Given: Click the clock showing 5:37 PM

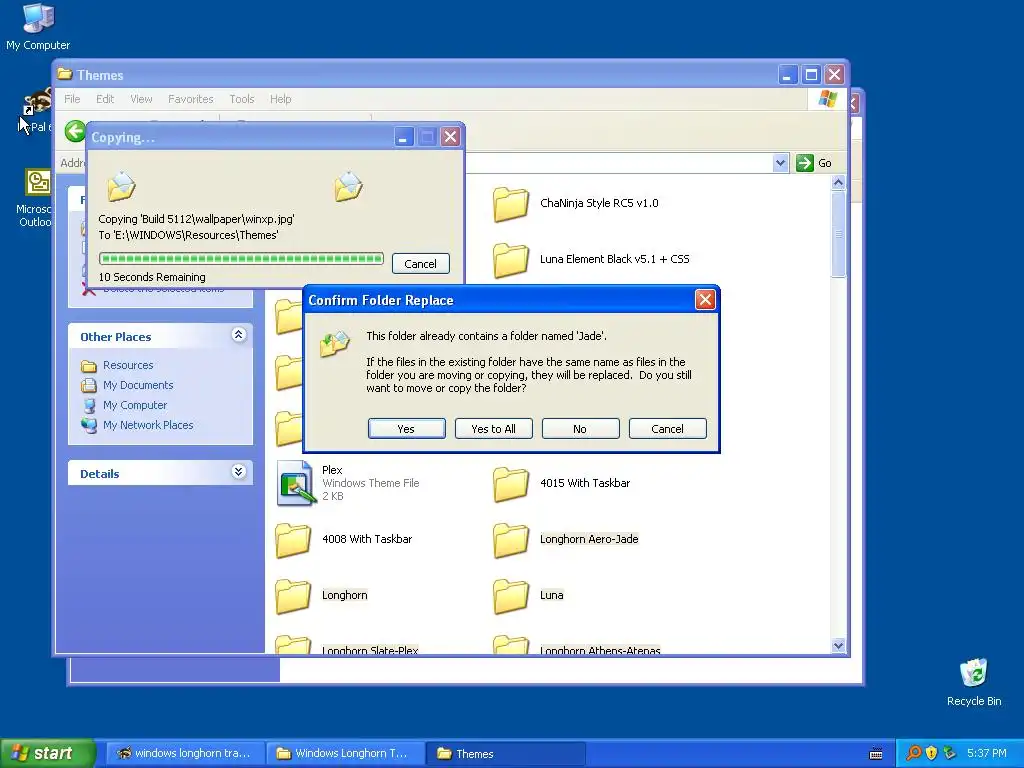Looking at the screenshot, I should (x=987, y=753).
